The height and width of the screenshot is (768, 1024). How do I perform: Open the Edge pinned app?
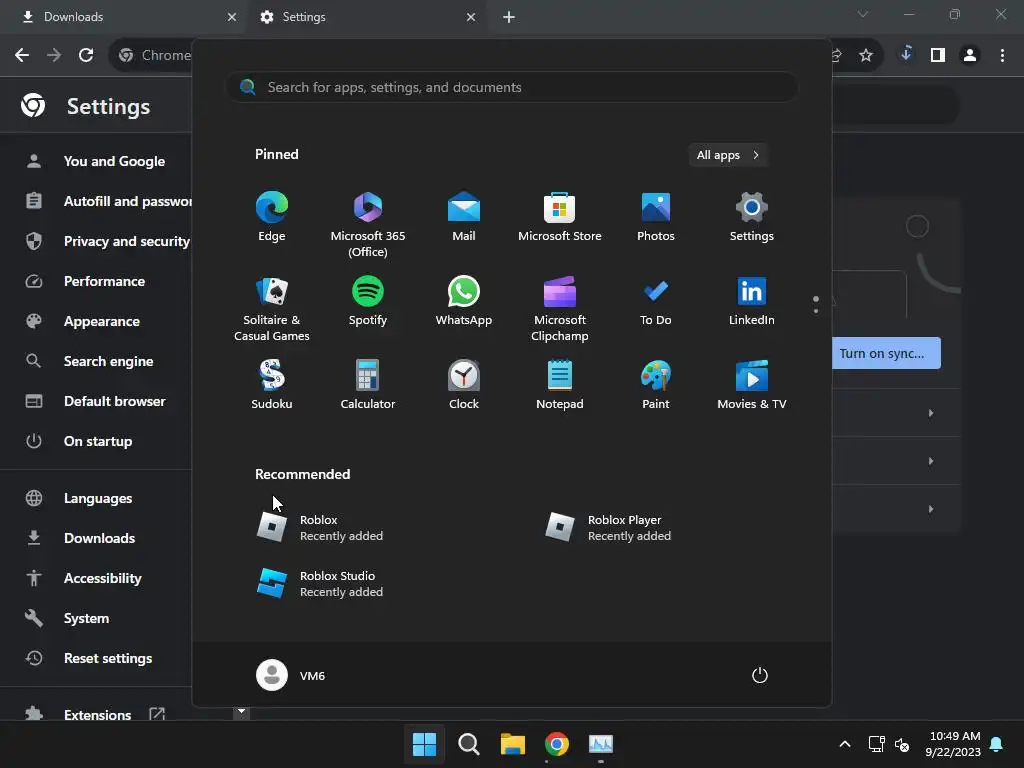pos(272,217)
